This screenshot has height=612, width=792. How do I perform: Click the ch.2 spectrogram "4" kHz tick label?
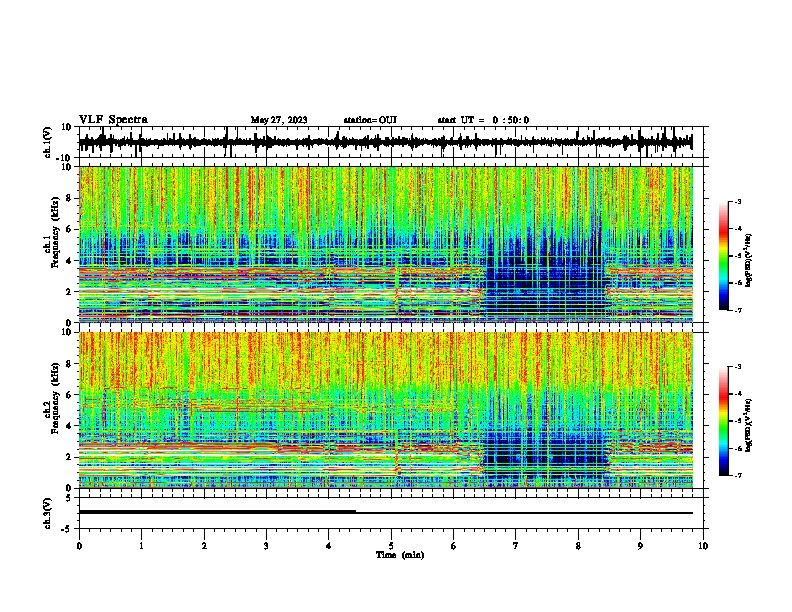[68, 426]
